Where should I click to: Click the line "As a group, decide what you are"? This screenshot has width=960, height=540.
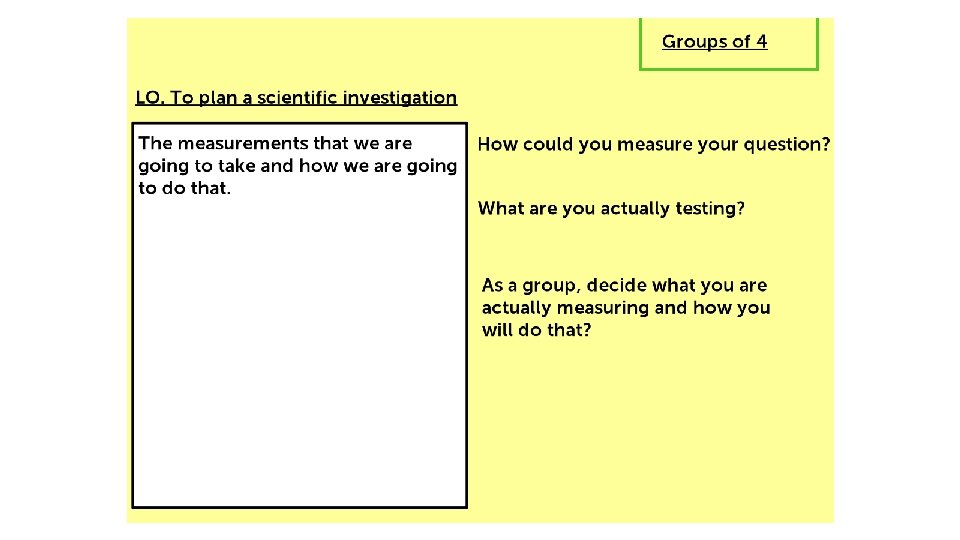[624, 286]
